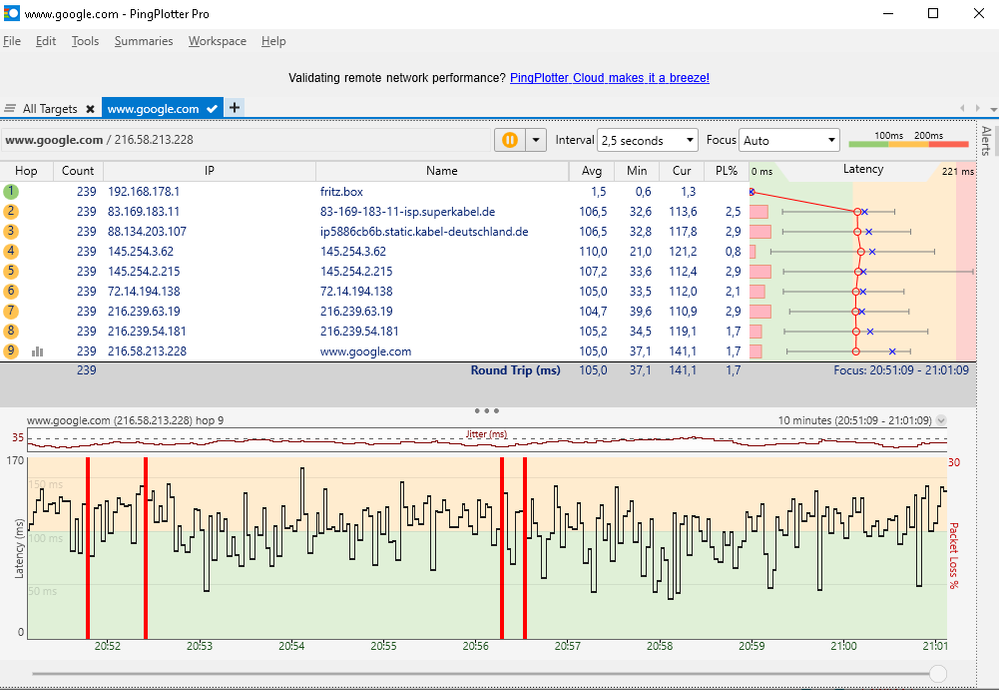Select the green hop 1 circle
The height and width of the screenshot is (690, 999).
pyautogui.click(x=11, y=191)
